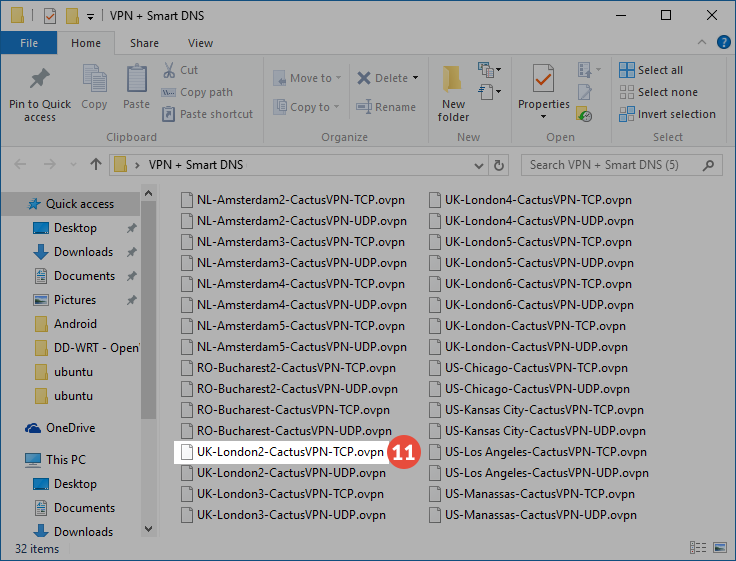
Task: Select OneDrive in the sidebar
Action: point(60,428)
